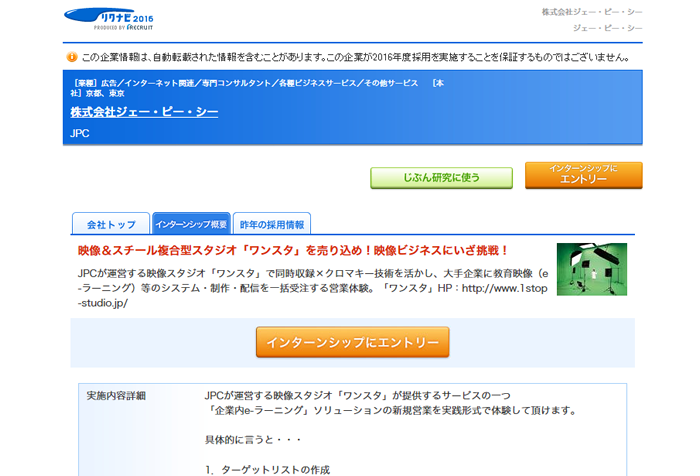The image size is (700, 476).
Task: Click the industry category text in the blue banner
Action: pyautogui.click(x=257, y=88)
